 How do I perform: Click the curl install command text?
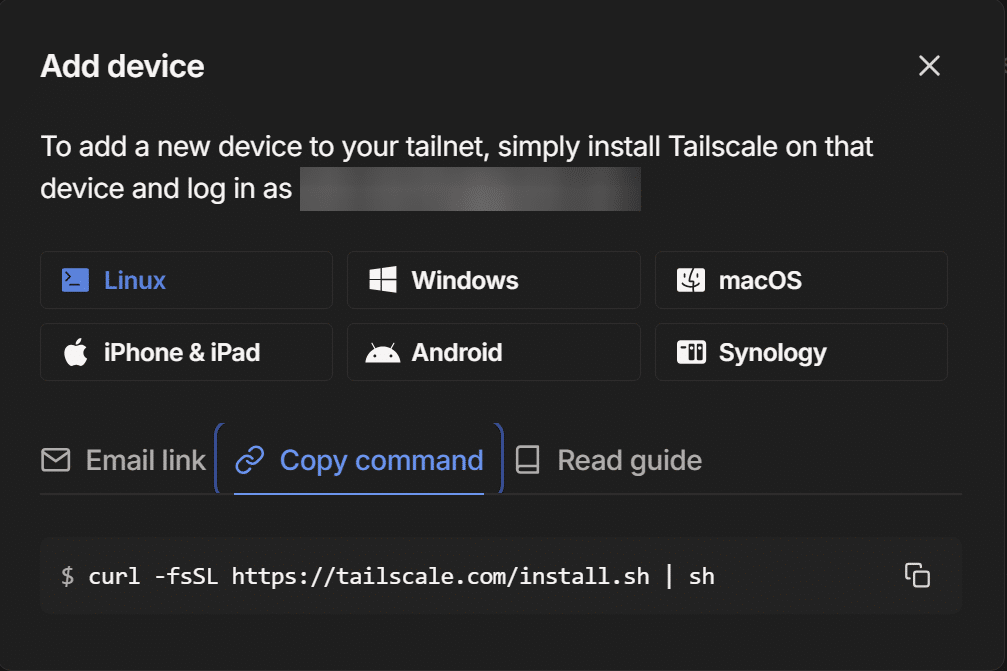point(401,576)
